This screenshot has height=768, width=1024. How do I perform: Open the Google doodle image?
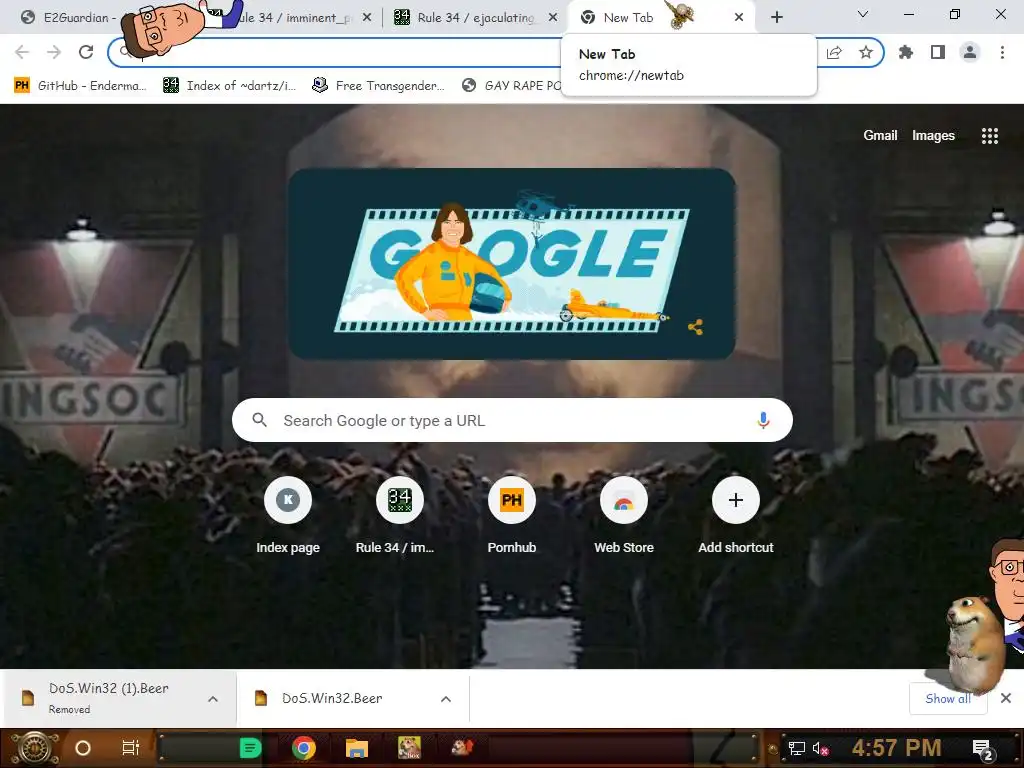tap(512, 264)
